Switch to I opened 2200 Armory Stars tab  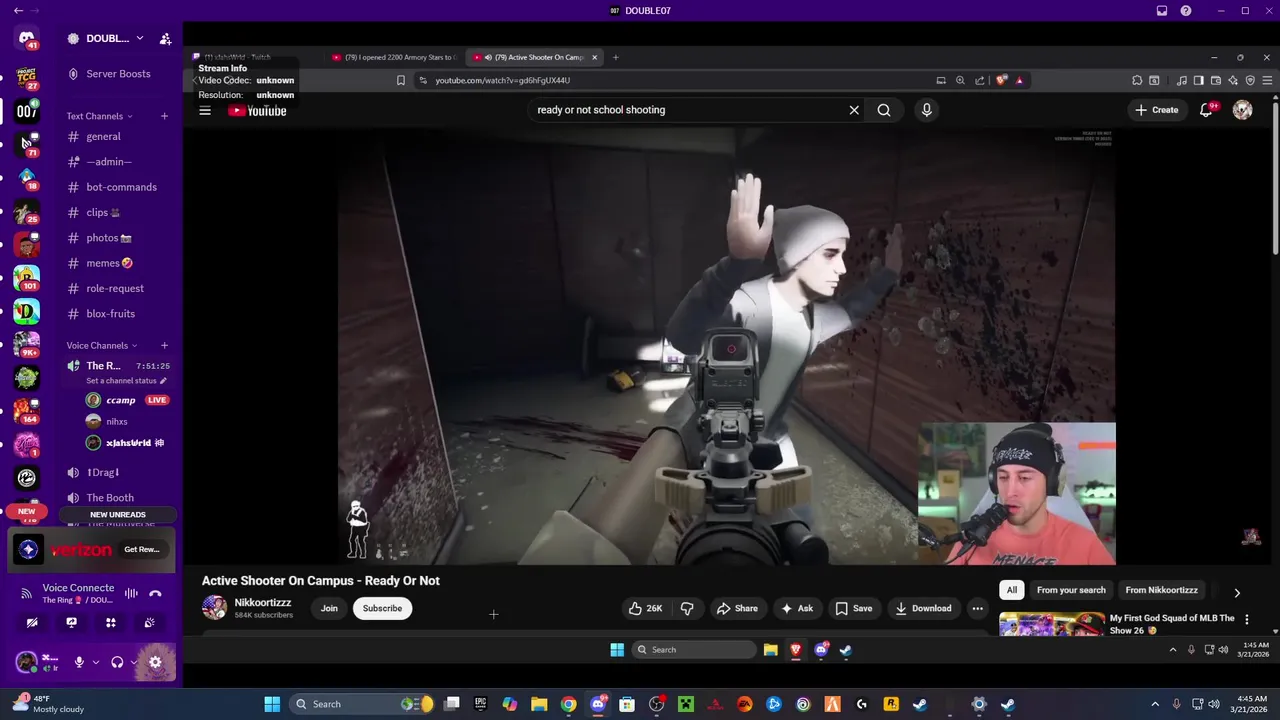point(393,57)
